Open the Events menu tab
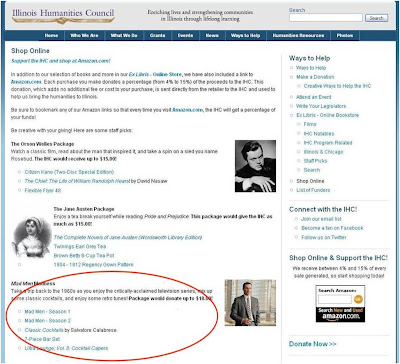Screen dimensions: 400x364 185,36
